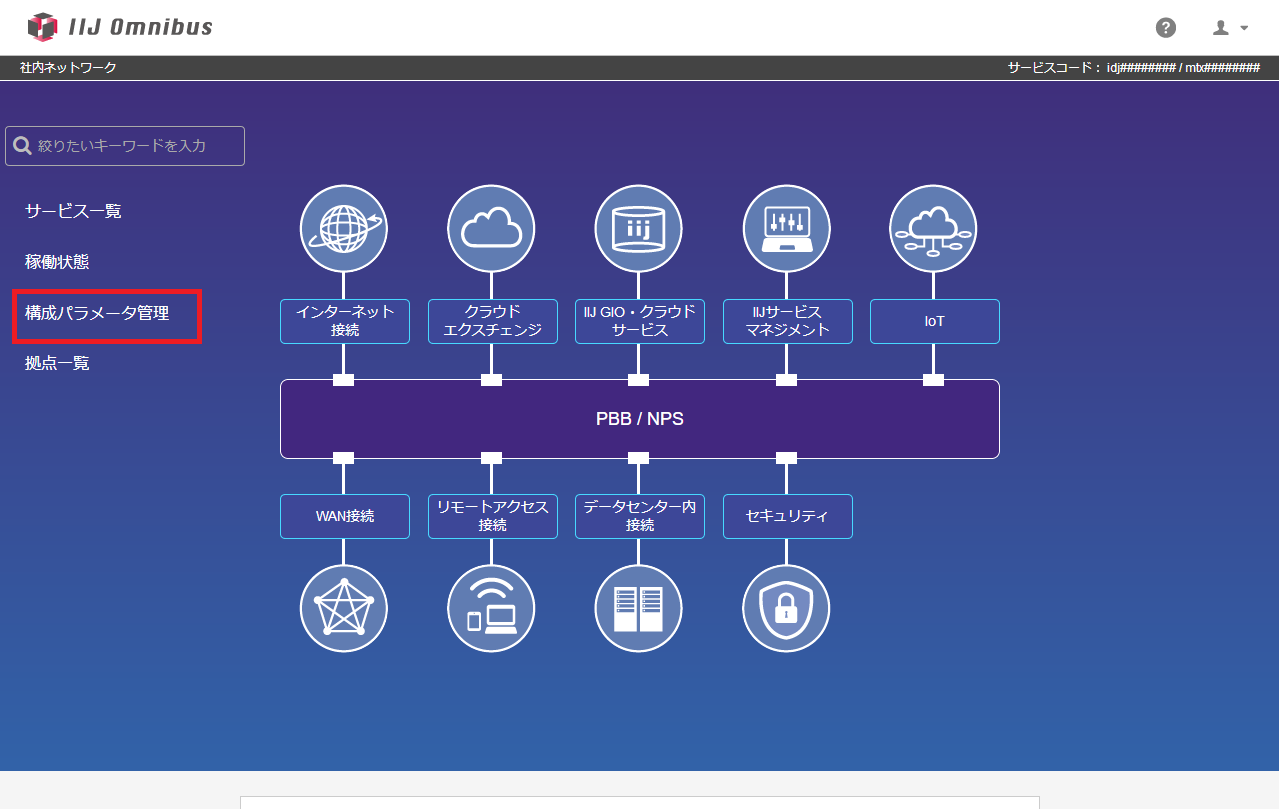Select the IIJサービスマネジメント box
This screenshot has width=1279, height=809.
(x=788, y=321)
